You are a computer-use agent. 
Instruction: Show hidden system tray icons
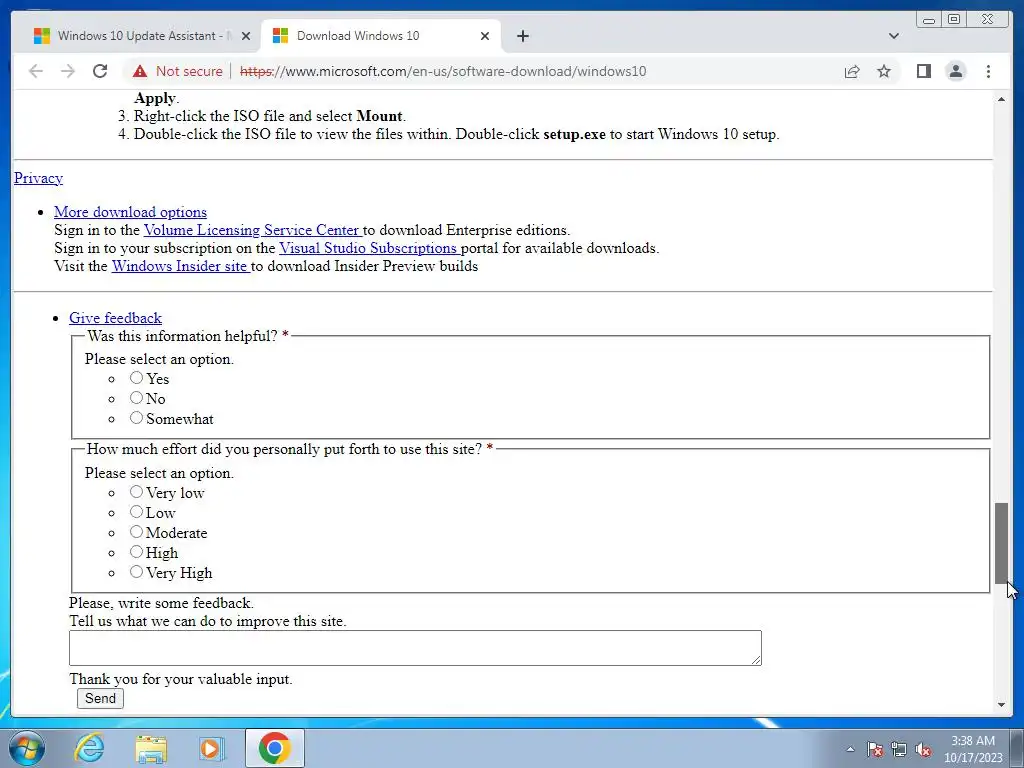pyautogui.click(x=850, y=750)
